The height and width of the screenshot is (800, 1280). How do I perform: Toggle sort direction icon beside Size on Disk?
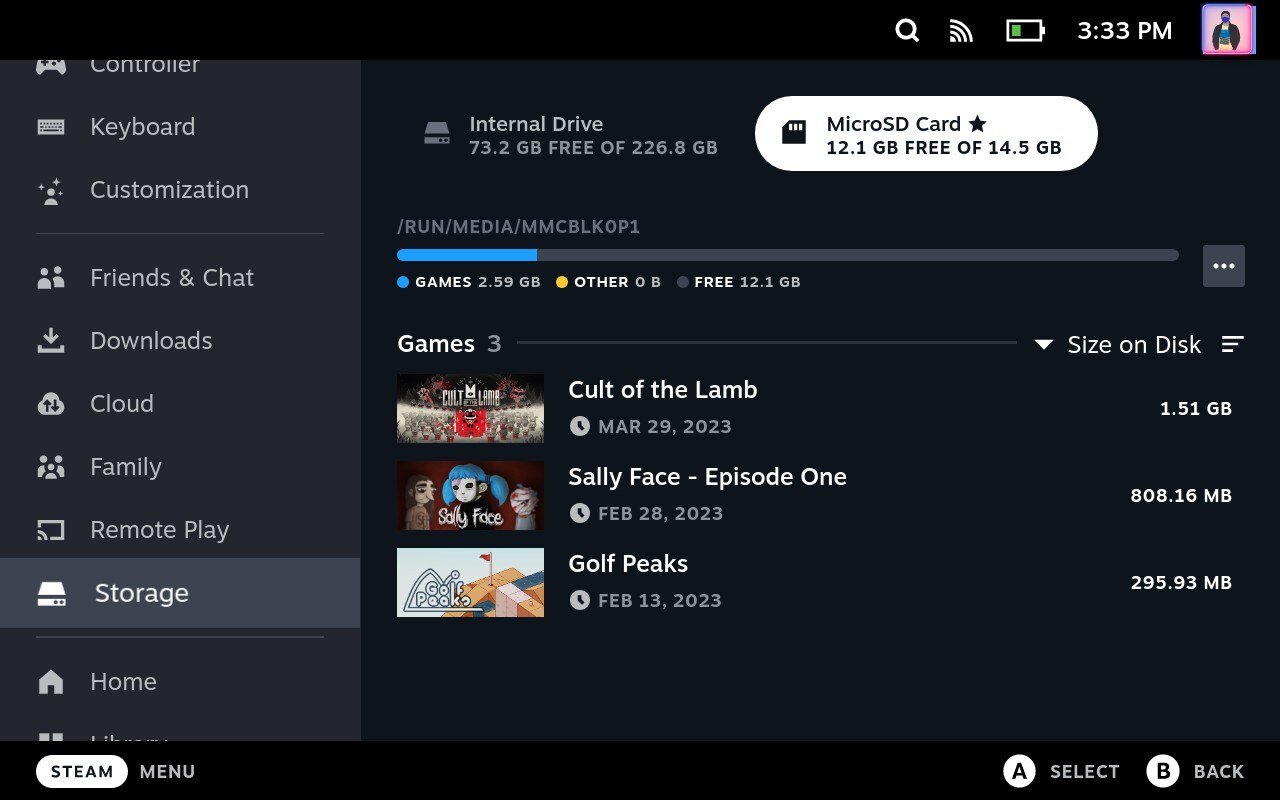pyautogui.click(x=1233, y=345)
